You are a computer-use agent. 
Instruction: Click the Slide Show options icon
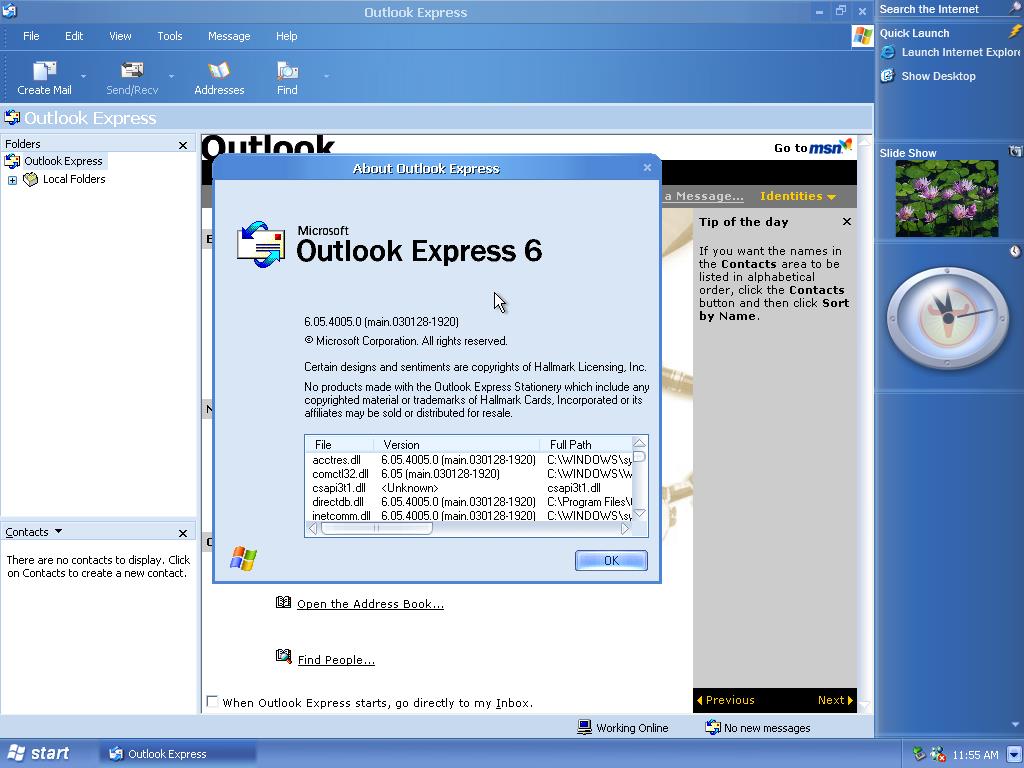(x=1015, y=152)
